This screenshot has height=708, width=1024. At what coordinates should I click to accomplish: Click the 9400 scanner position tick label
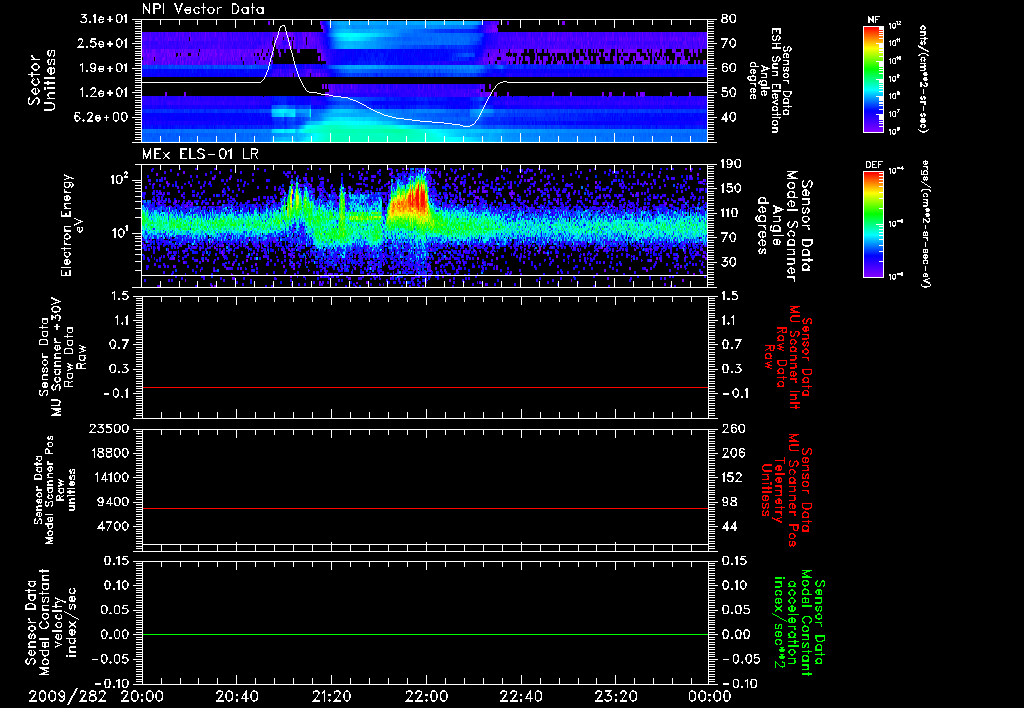[113, 502]
